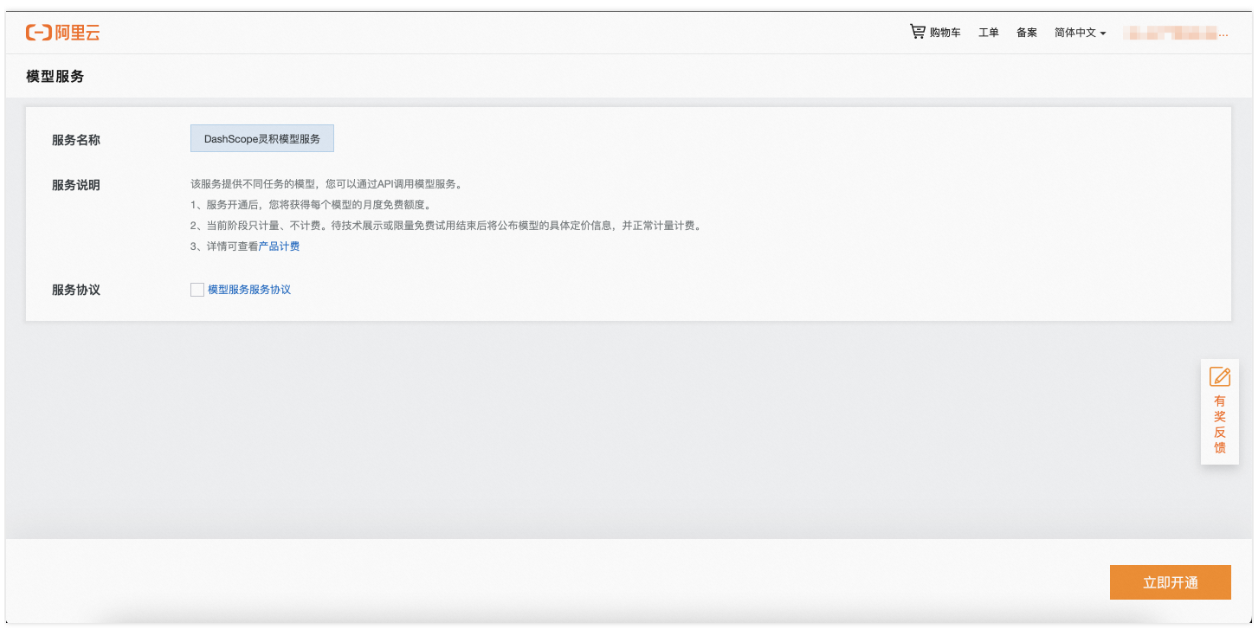1255x630 pixels.
Task: Open the 工单 menu item
Action: [x=988, y=32]
